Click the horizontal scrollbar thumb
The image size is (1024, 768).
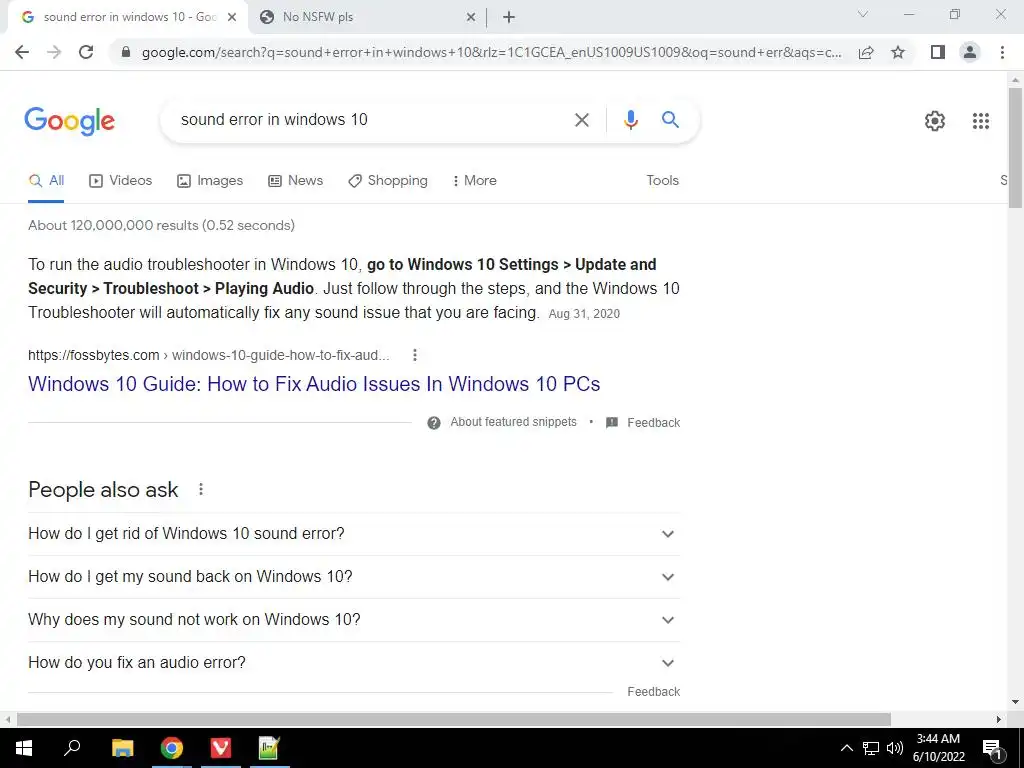pos(454,719)
